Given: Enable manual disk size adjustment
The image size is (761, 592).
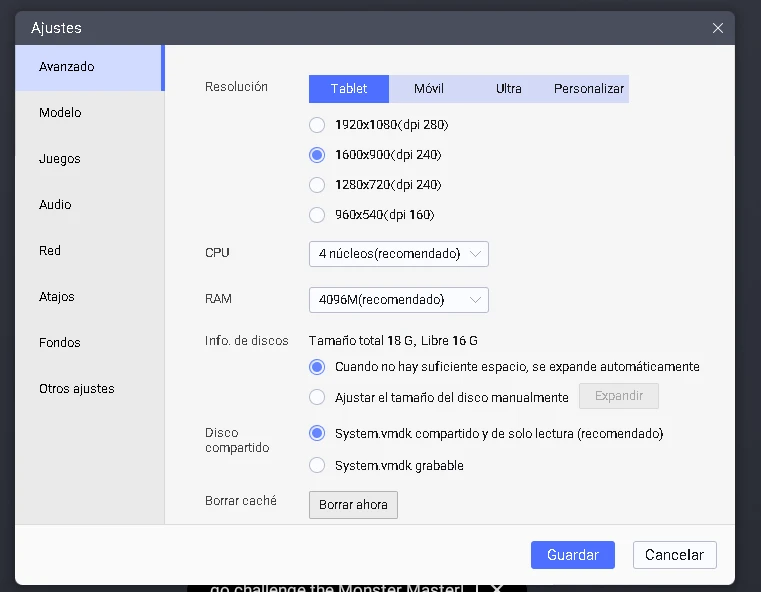Looking at the screenshot, I should point(317,397).
